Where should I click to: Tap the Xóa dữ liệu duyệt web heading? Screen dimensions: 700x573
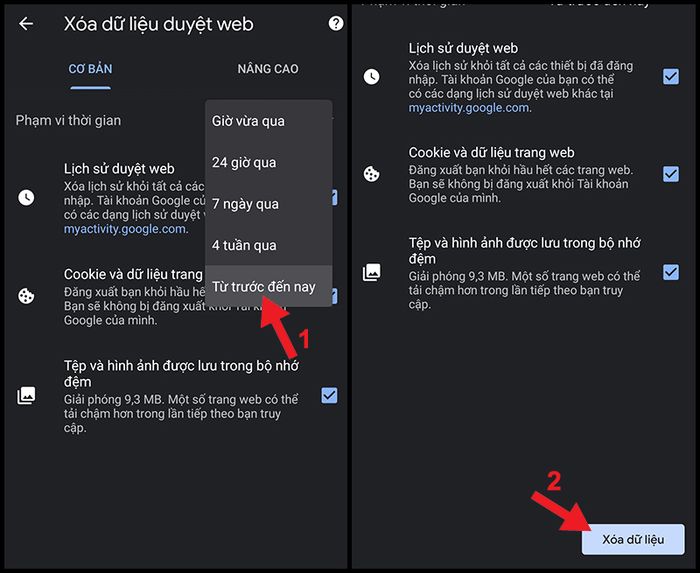tap(158, 24)
